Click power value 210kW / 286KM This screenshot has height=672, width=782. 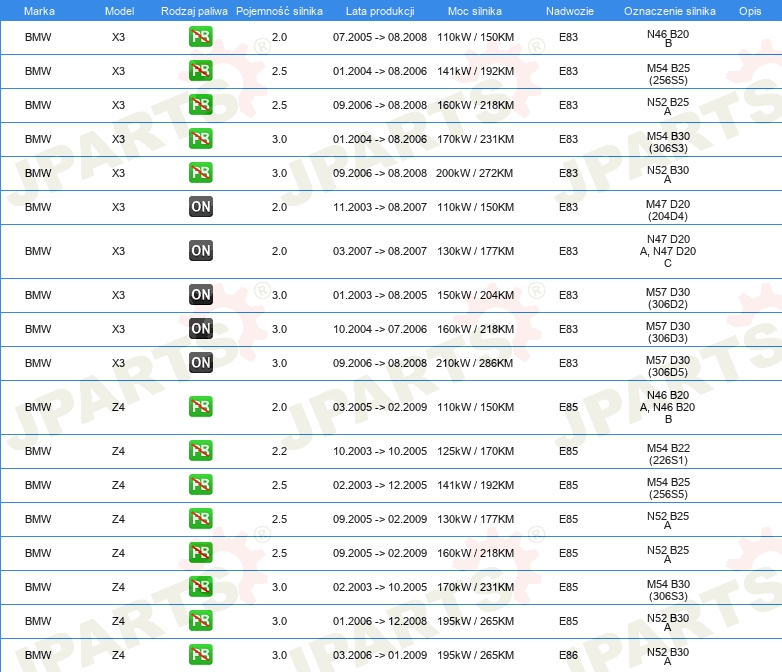coord(474,363)
